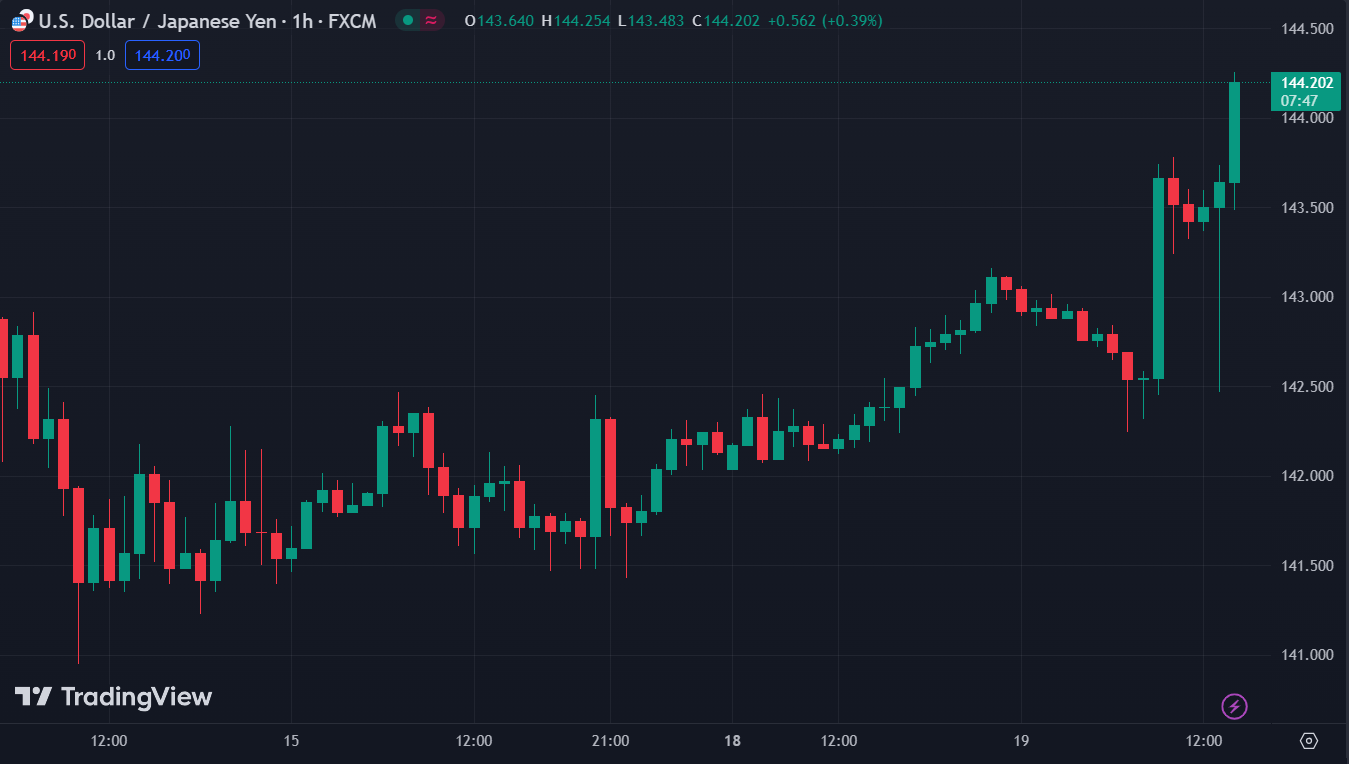This screenshot has height=764, width=1349.
Task: Click the 141.000 price axis label
Action: coord(1308,655)
